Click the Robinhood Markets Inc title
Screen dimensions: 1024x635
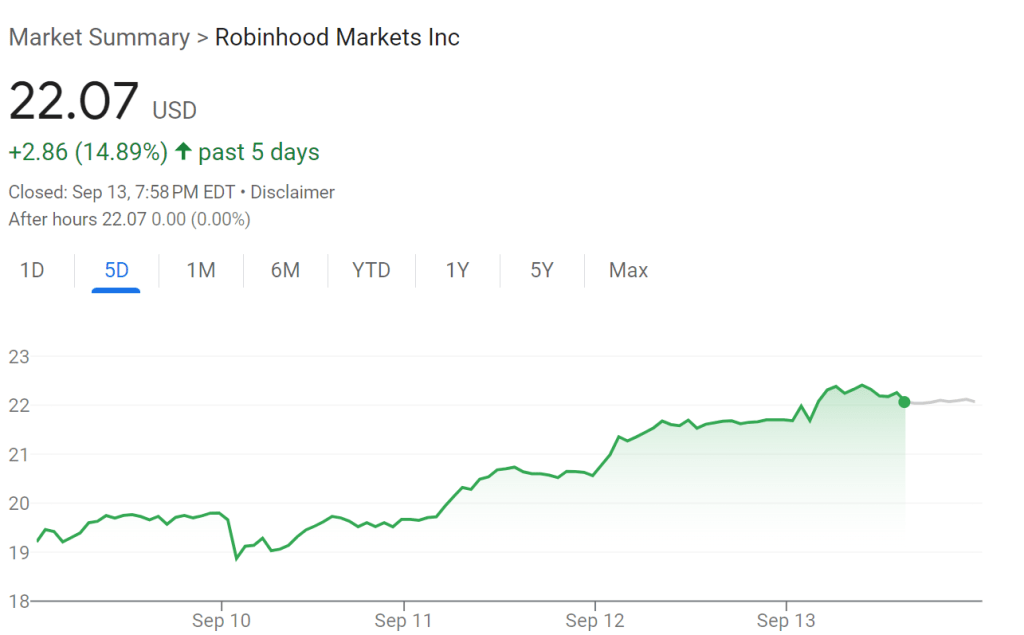(337, 38)
